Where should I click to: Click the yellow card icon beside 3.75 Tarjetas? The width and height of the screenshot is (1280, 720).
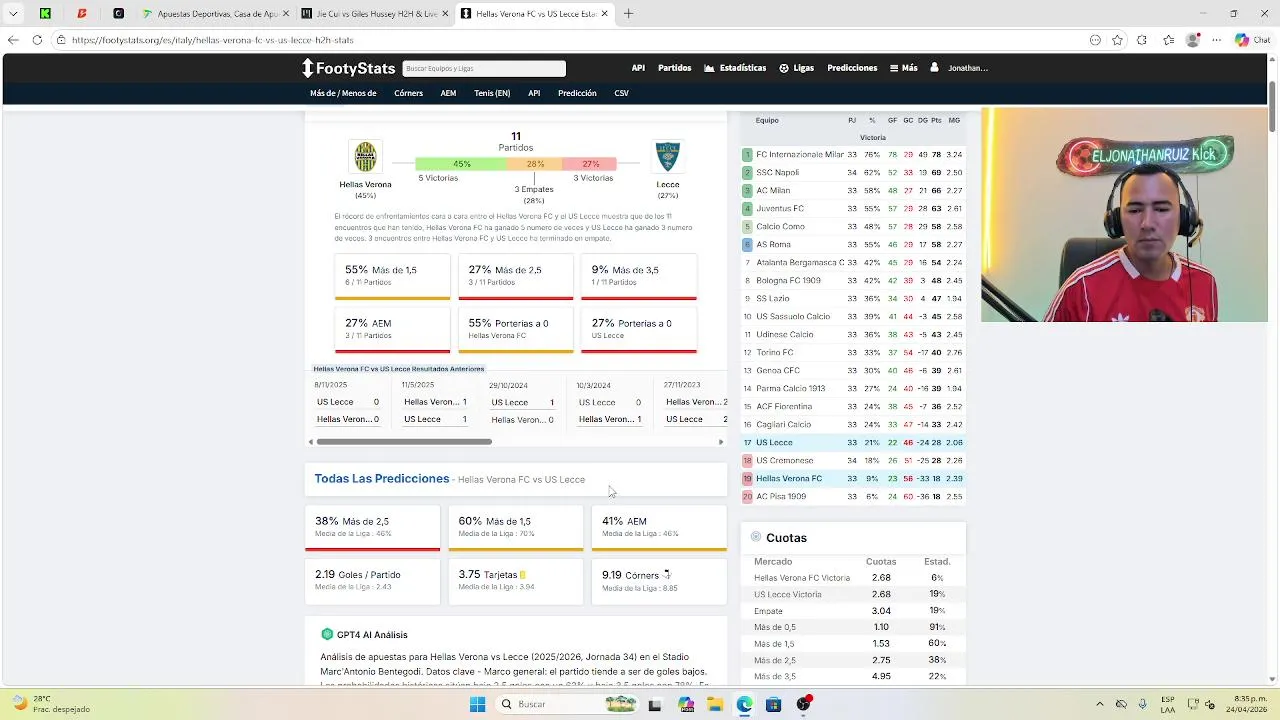click(x=522, y=575)
